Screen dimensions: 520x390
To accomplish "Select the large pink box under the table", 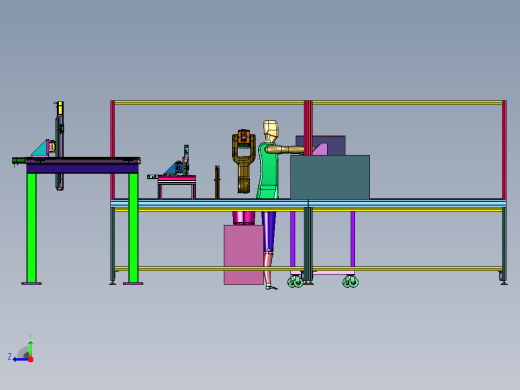I will pos(244,255).
